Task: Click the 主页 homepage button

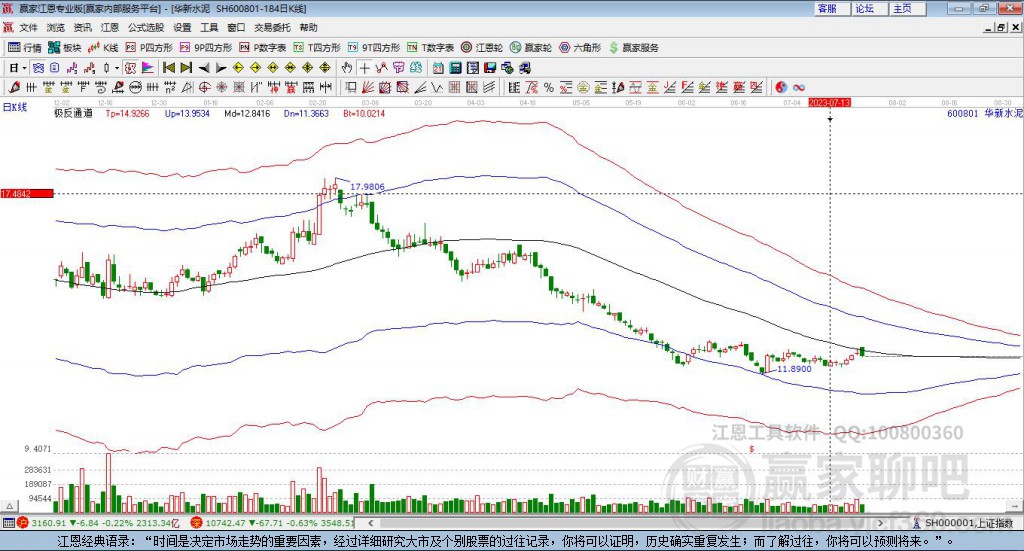Action: [x=907, y=8]
